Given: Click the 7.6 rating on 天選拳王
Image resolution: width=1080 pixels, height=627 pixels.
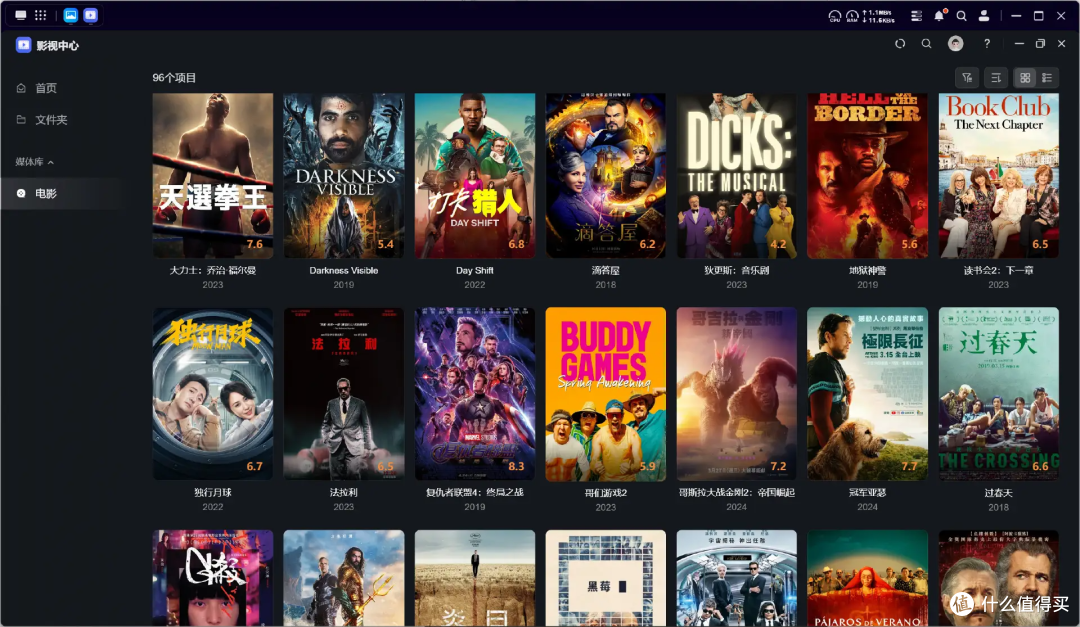Looking at the screenshot, I should [x=255, y=244].
